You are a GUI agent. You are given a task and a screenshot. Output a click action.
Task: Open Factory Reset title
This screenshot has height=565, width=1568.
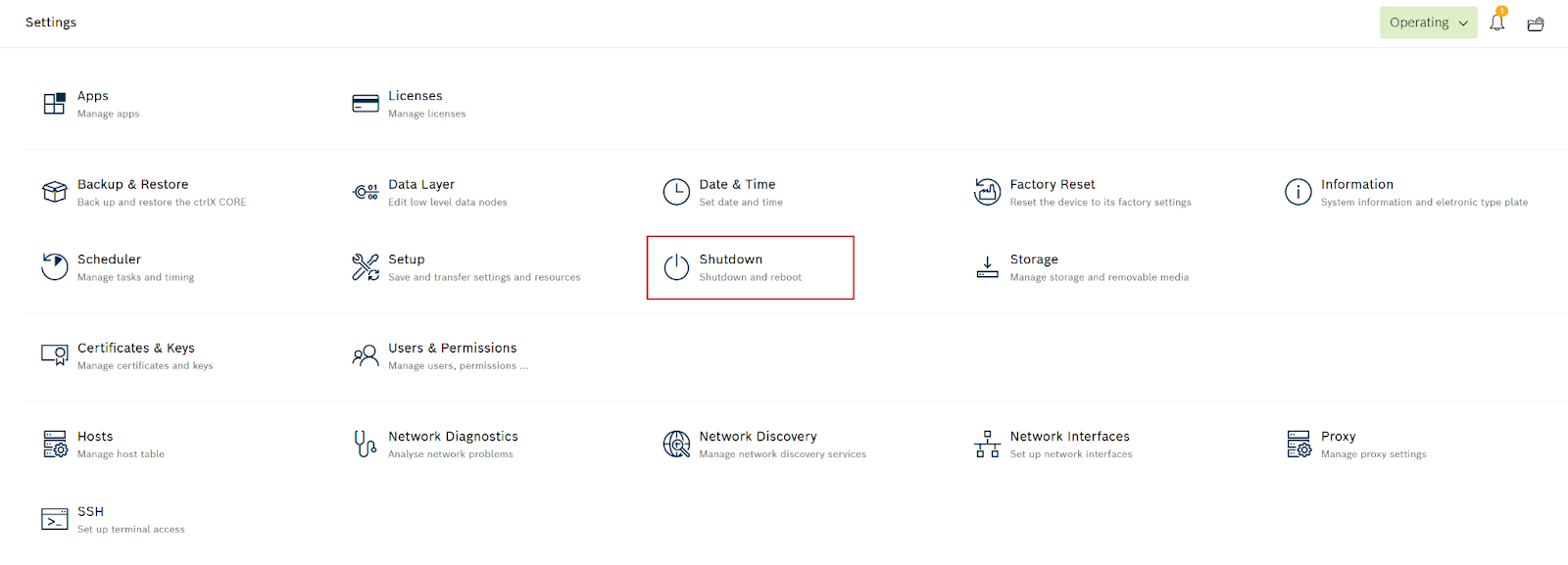point(1053,184)
